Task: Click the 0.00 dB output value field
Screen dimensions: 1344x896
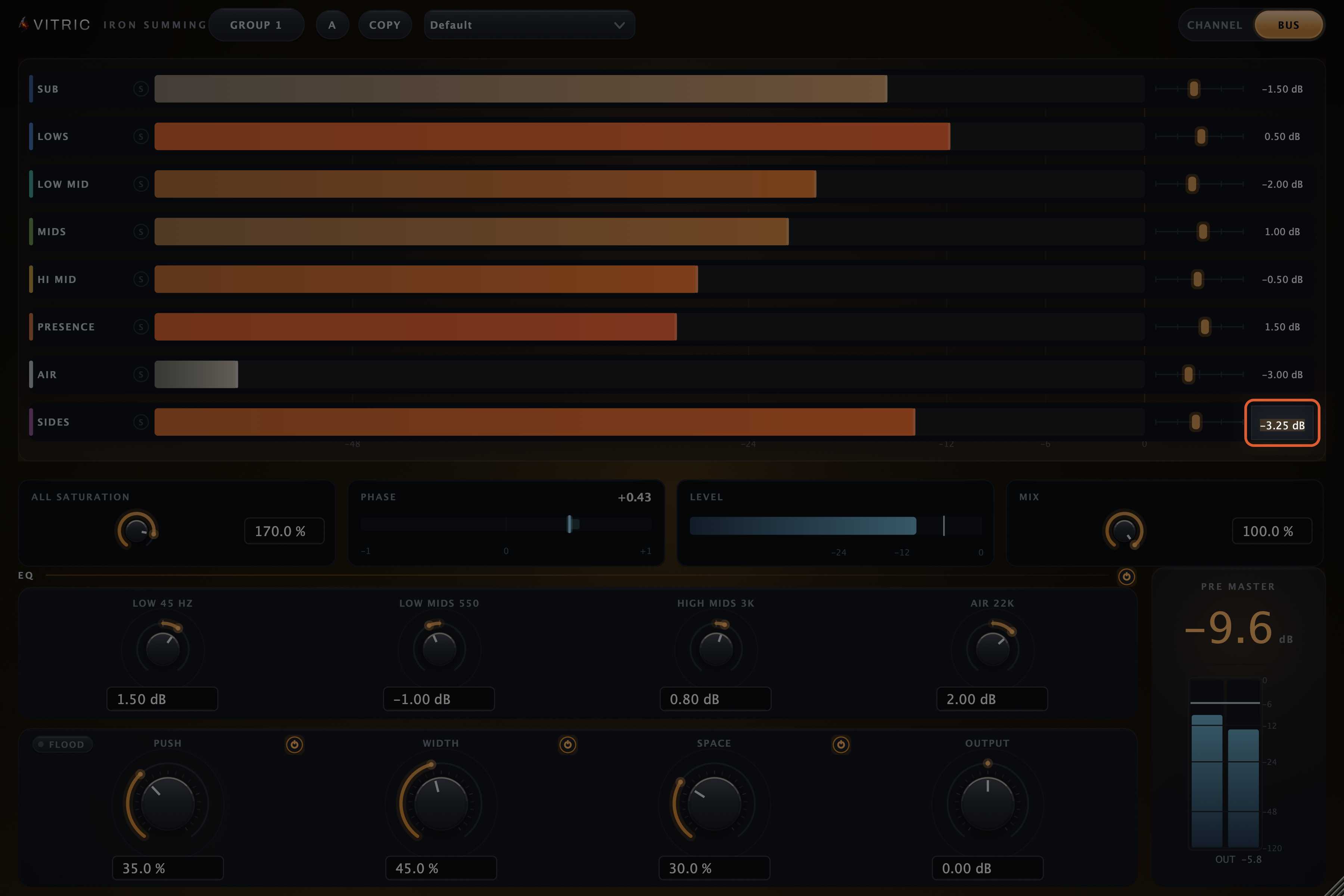Action: pyautogui.click(x=987, y=868)
